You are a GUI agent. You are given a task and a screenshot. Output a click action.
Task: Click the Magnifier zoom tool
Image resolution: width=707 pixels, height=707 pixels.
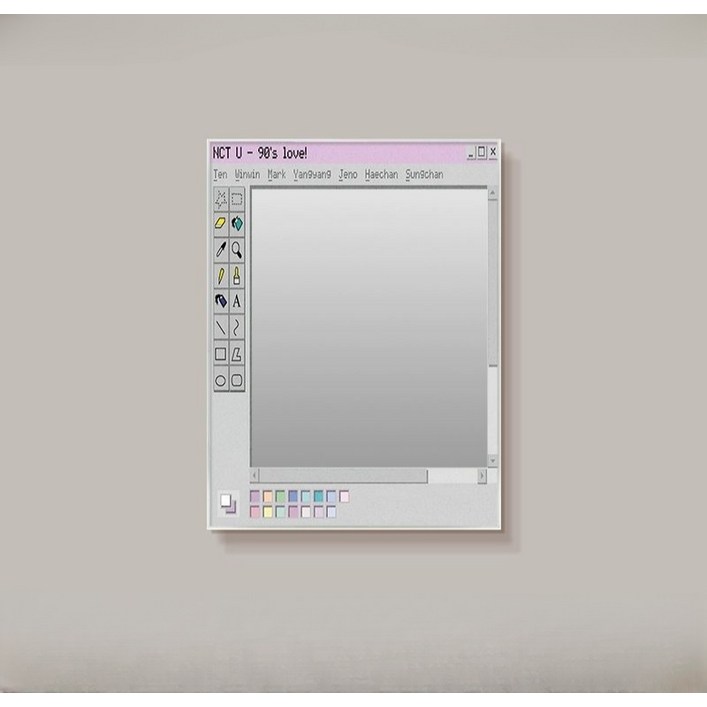(237, 250)
